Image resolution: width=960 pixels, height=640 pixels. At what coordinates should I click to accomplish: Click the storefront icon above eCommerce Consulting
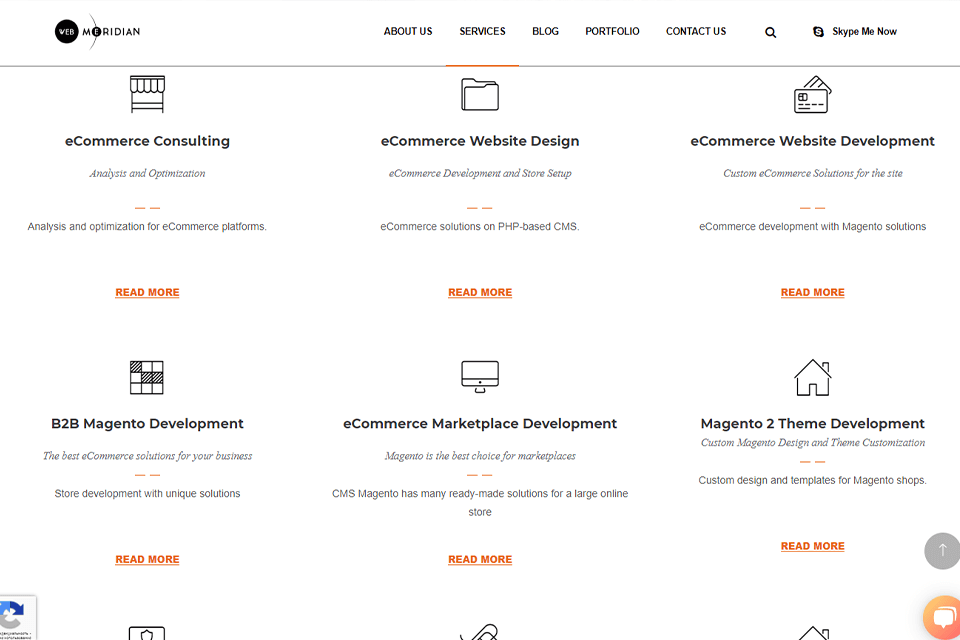click(x=148, y=94)
